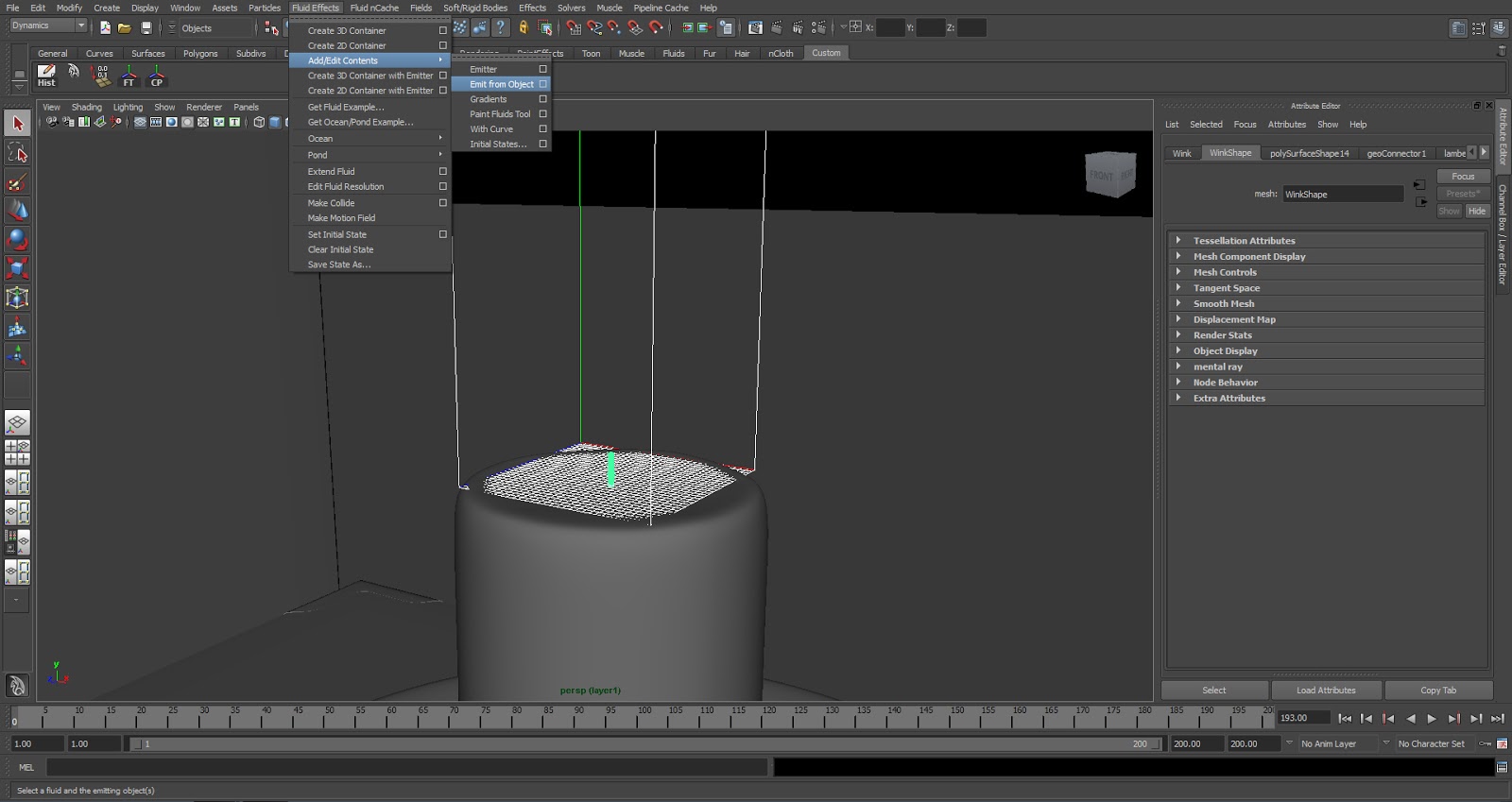Image resolution: width=1512 pixels, height=802 pixels.
Task: Click the Hist shelf button
Action: [46, 76]
